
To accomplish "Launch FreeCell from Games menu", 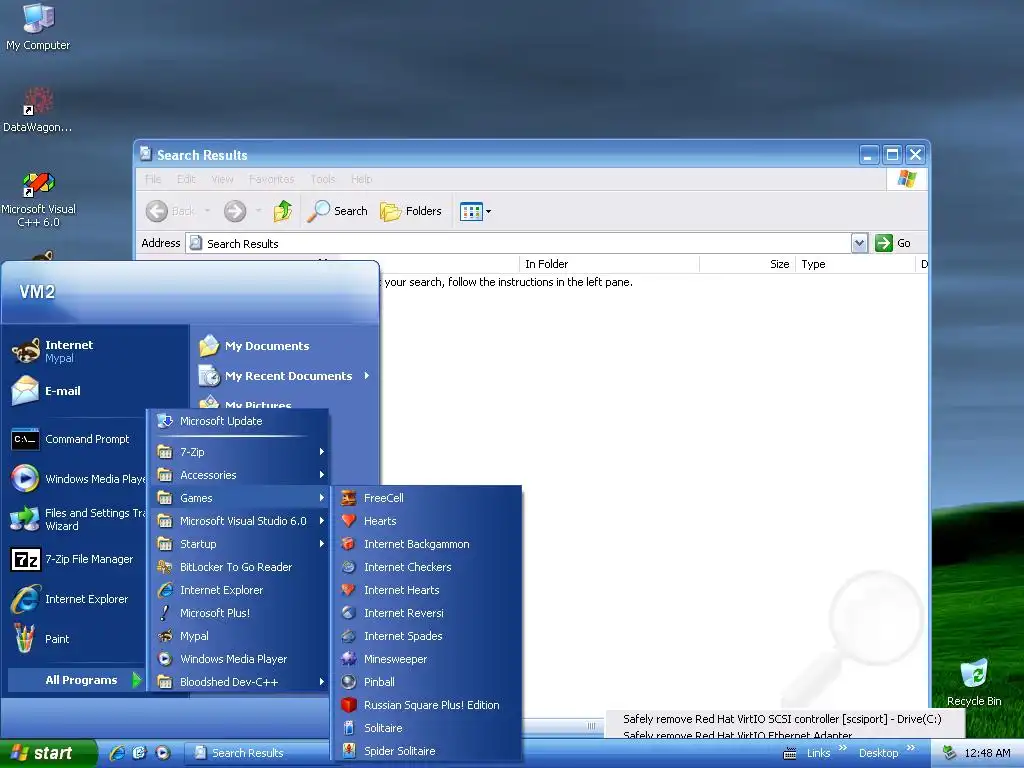I will pyautogui.click(x=426, y=498).
